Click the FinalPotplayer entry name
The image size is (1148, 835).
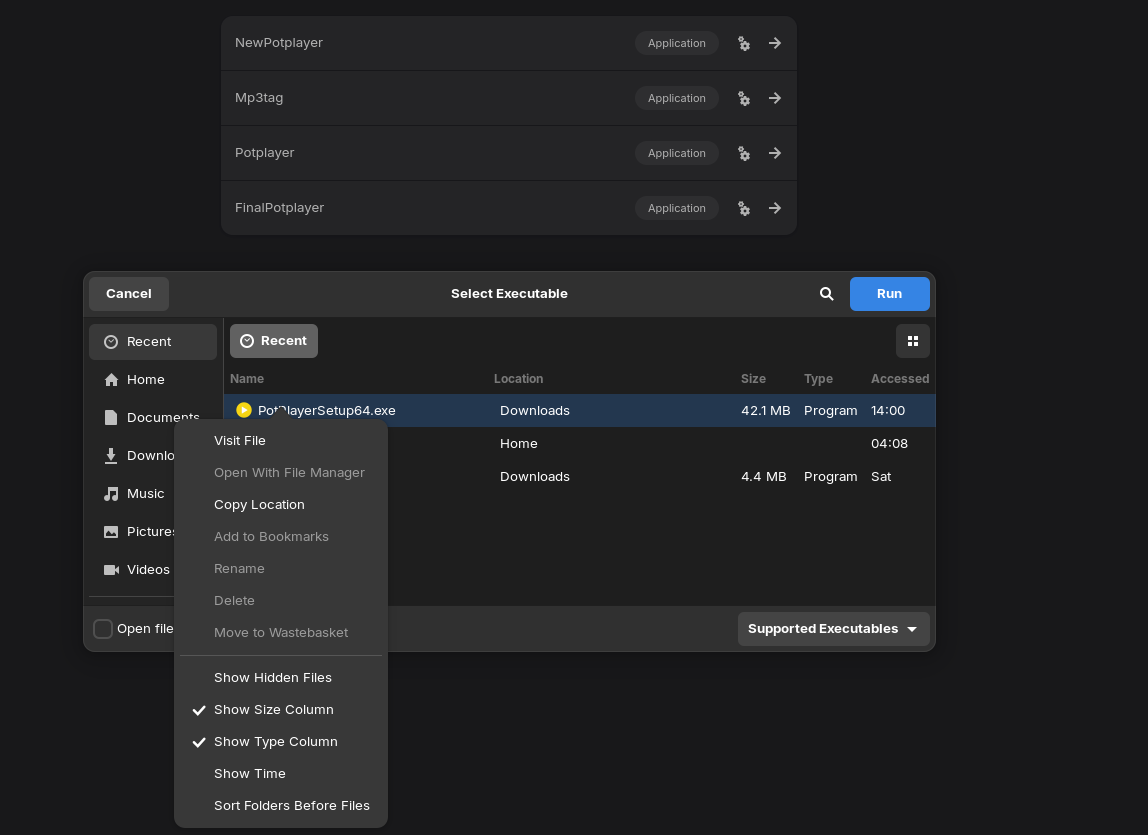(280, 208)
